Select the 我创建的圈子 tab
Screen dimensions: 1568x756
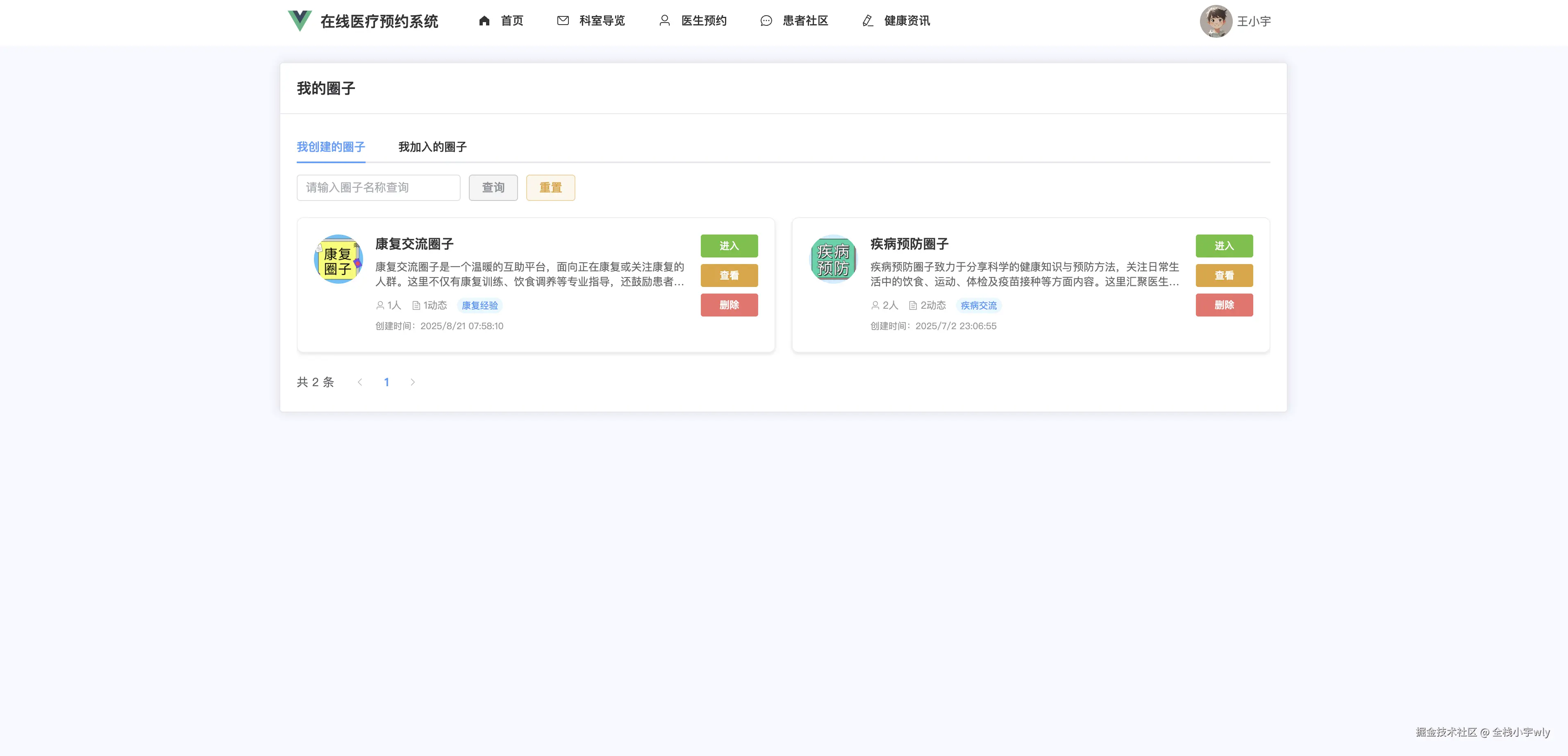coord(330,147)
